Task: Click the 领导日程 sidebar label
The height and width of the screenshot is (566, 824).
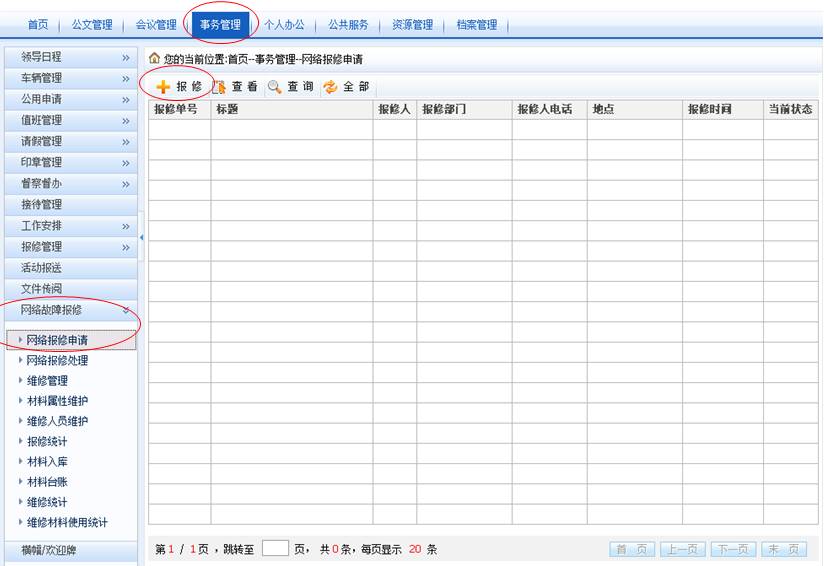Action: click(41, 57)
